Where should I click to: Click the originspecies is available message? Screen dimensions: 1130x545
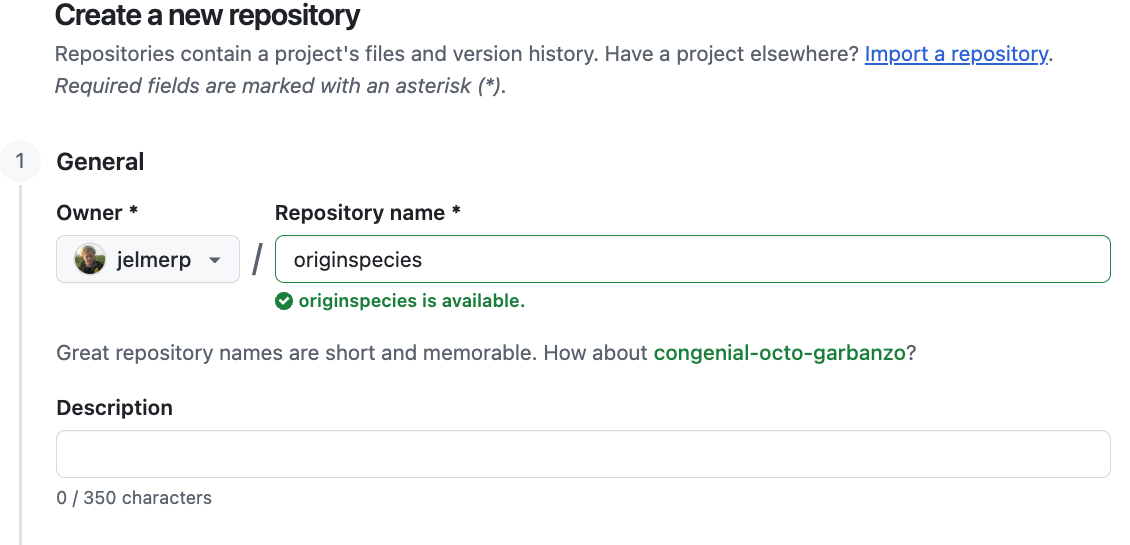pos(411,301)
